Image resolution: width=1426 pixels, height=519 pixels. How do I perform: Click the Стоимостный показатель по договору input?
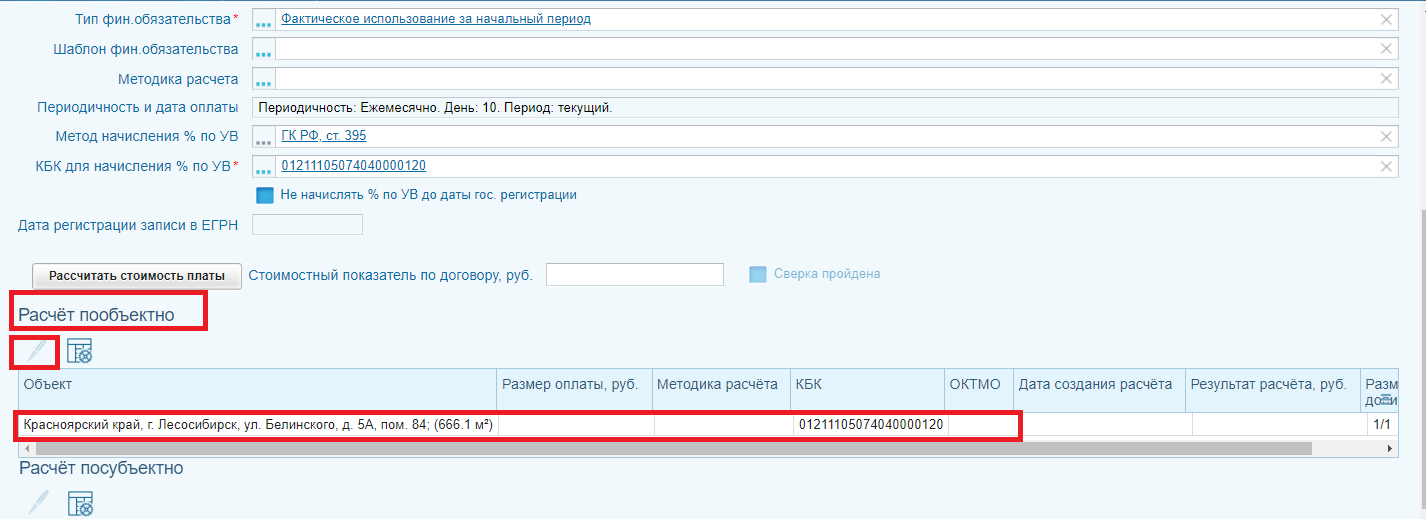(x=634, y=274)
